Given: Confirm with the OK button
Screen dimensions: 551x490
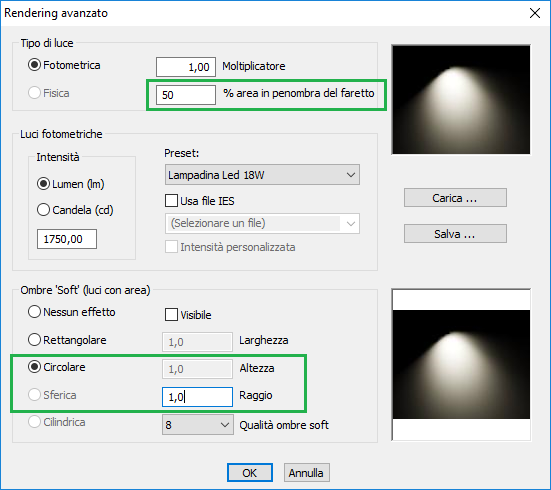Looking at the screenshot, I should click(x=249, y=473).
